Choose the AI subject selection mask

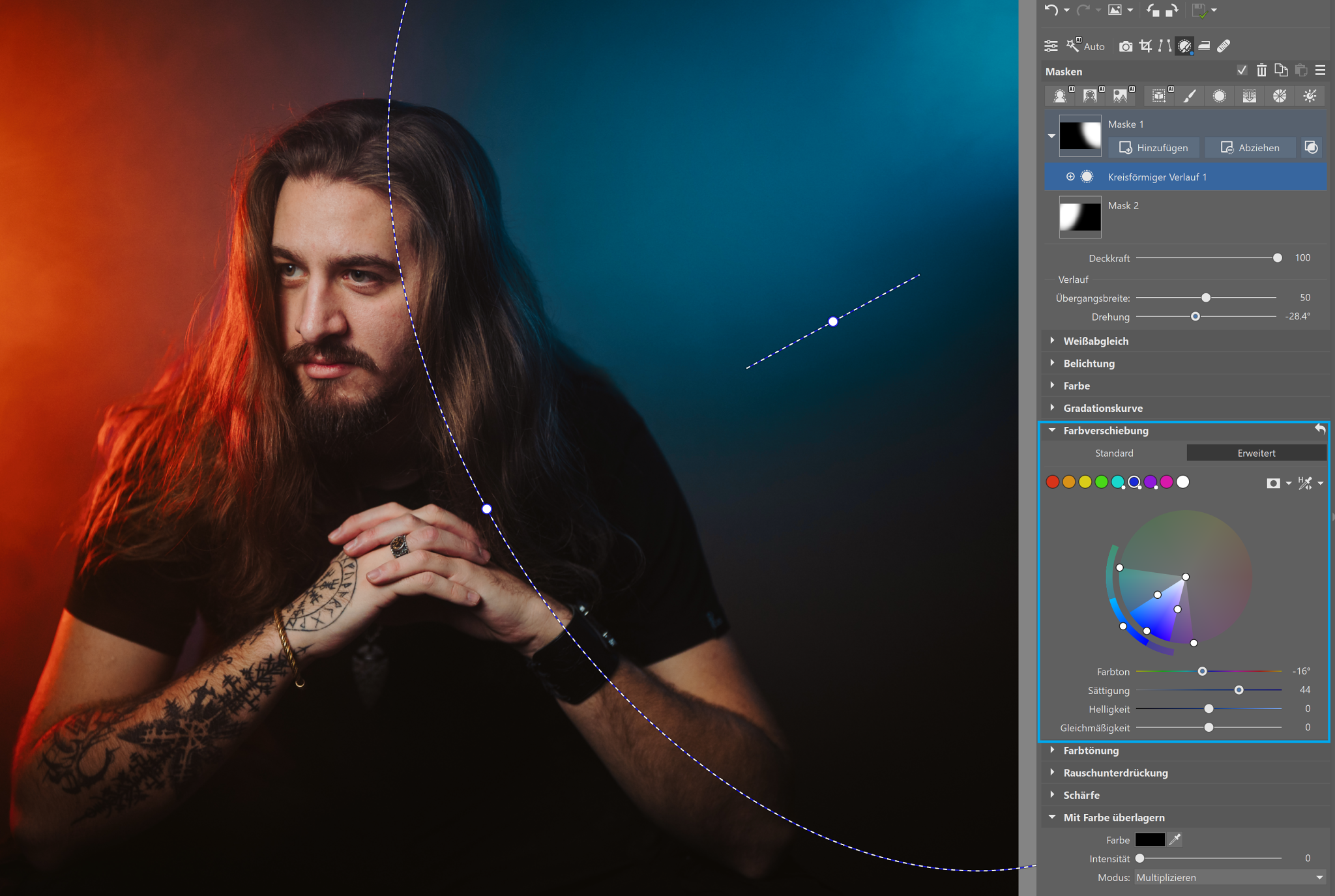pyautogui.click(x=1060, y=96)
